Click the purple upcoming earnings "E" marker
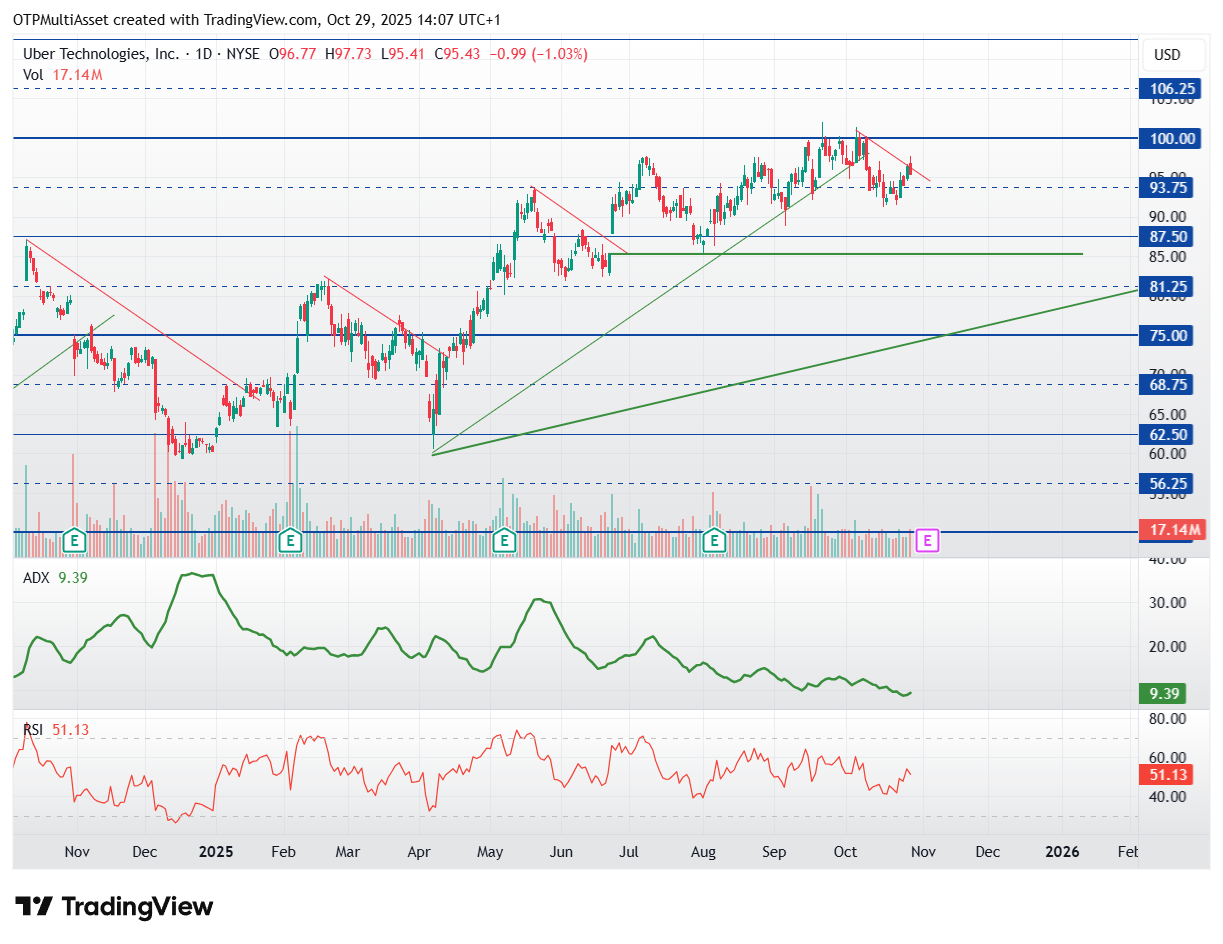Viewport: 1223px width, 944px height. (926, 540)
